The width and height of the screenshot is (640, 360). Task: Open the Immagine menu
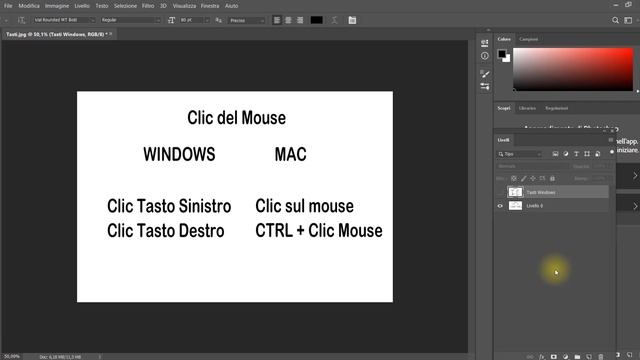point(57,6)
